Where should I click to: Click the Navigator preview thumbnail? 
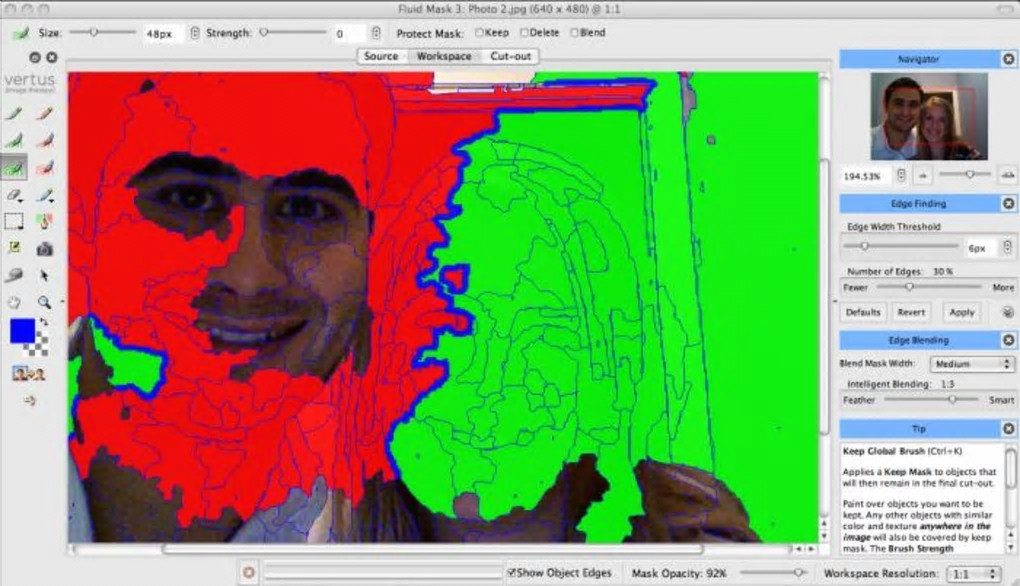click(928, 117)
